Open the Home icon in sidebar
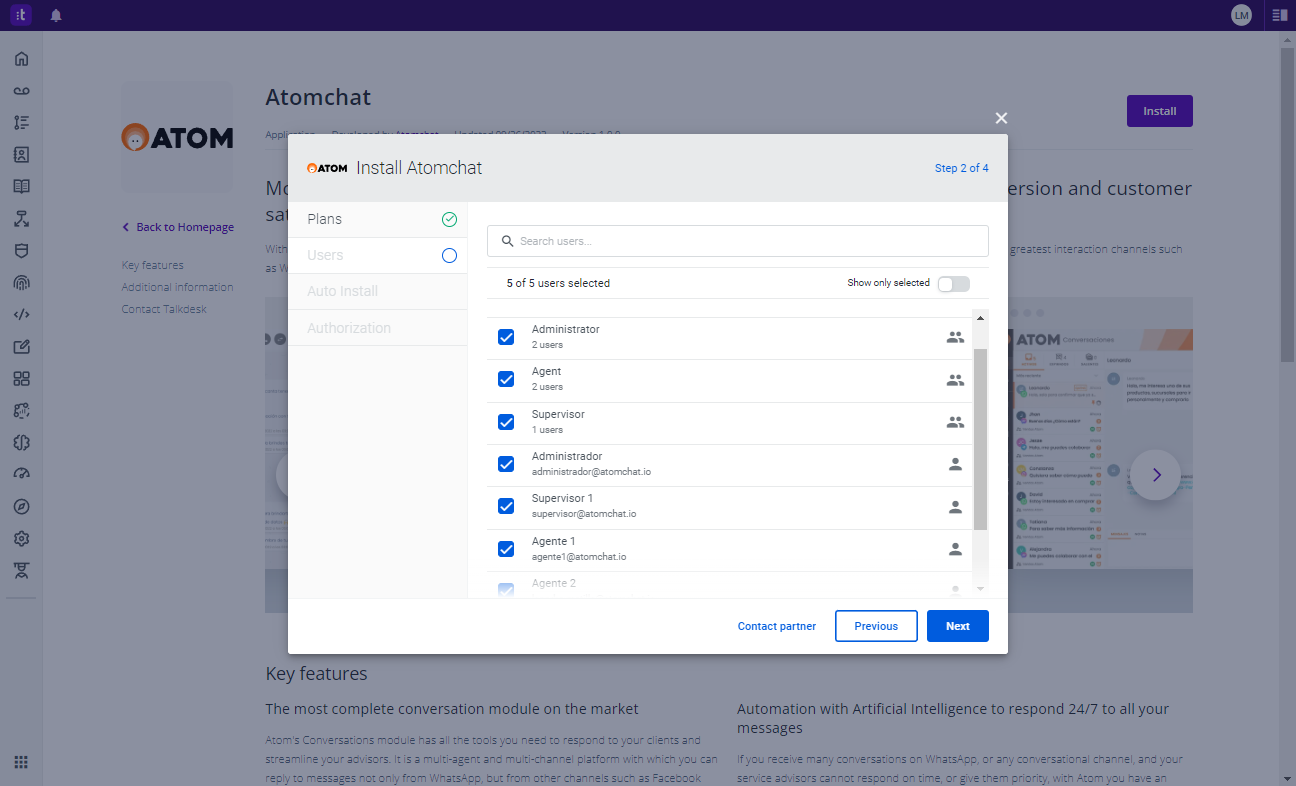Viewport: 1296px width, 786px height. click(21, 59)
